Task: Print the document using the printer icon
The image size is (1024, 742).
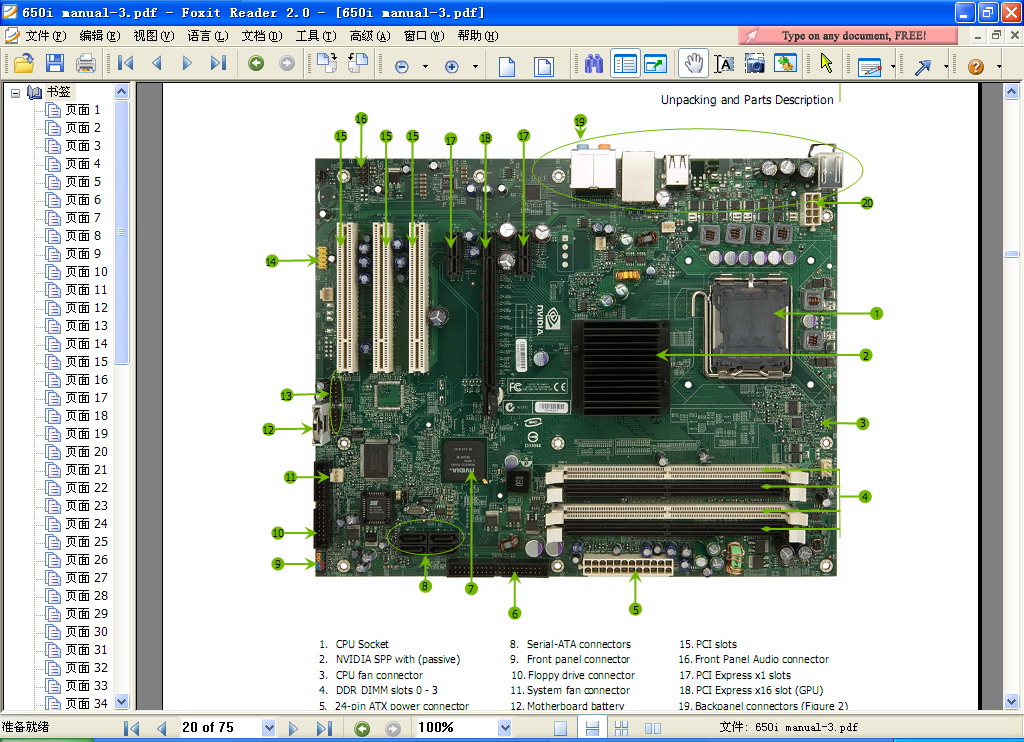Action: tap(86, 63)
